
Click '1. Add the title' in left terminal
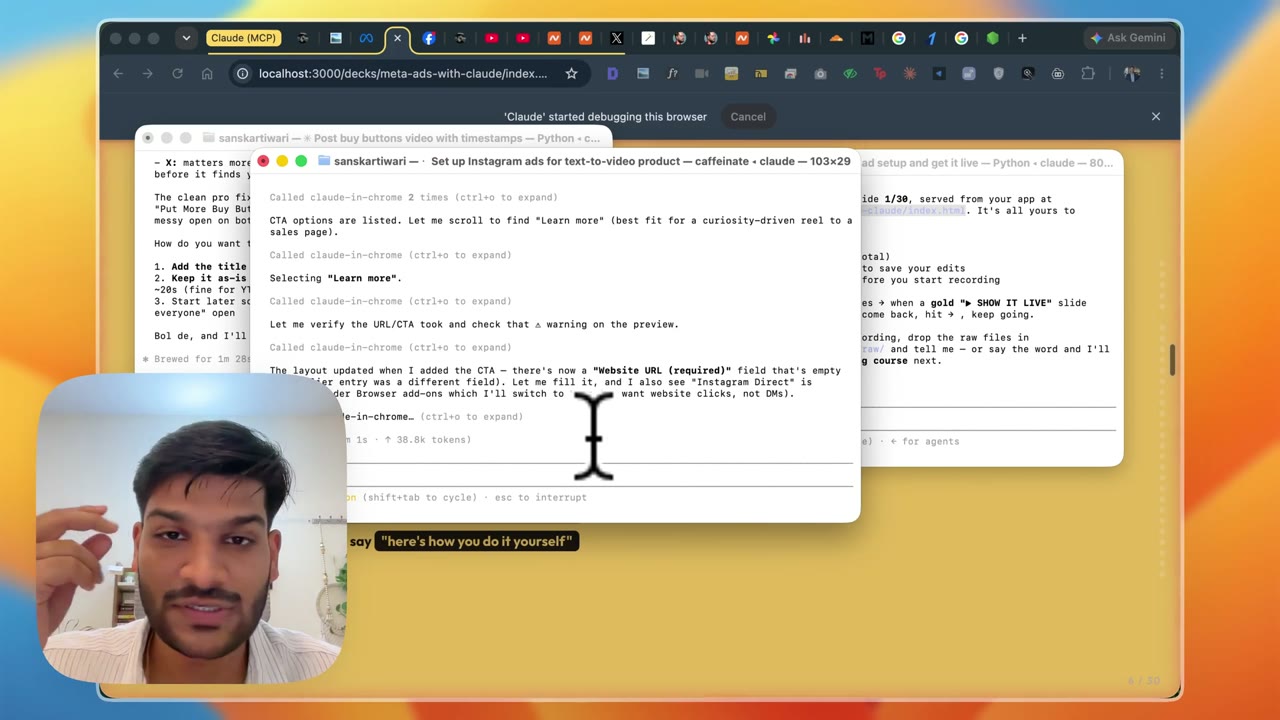point(200,266)
